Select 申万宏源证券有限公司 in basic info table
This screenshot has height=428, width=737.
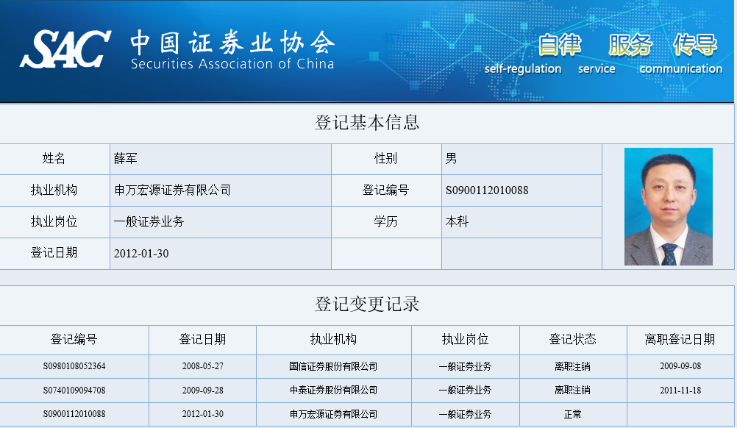[x=172, y=190]
